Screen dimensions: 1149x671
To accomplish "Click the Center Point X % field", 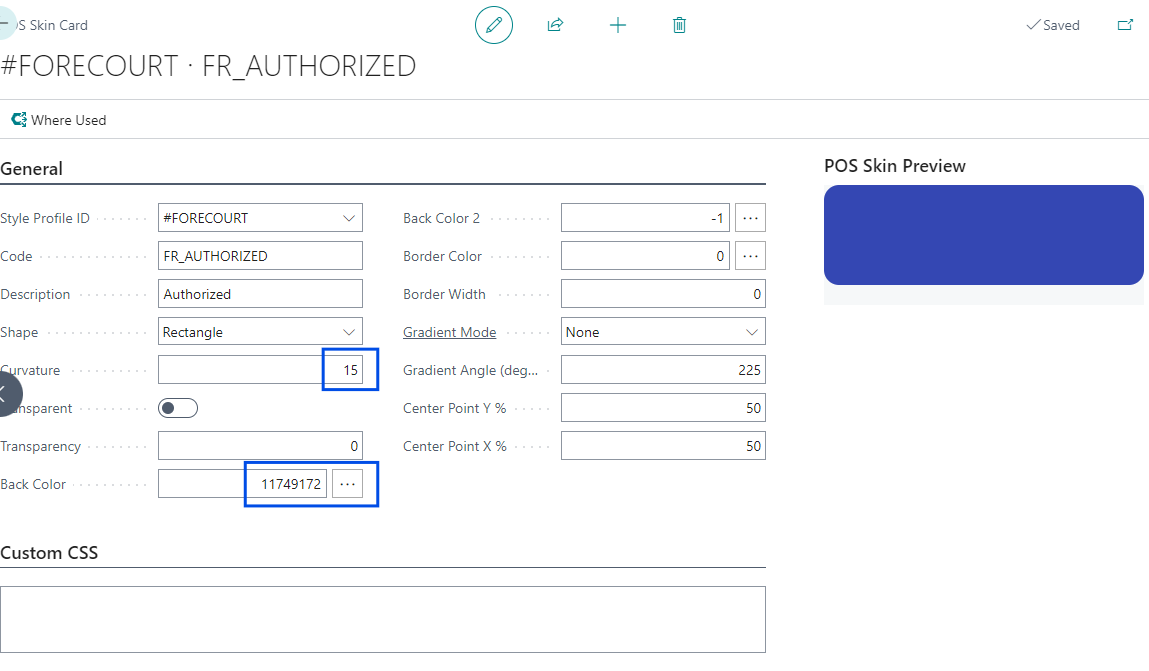I will (x=663, y=446).
